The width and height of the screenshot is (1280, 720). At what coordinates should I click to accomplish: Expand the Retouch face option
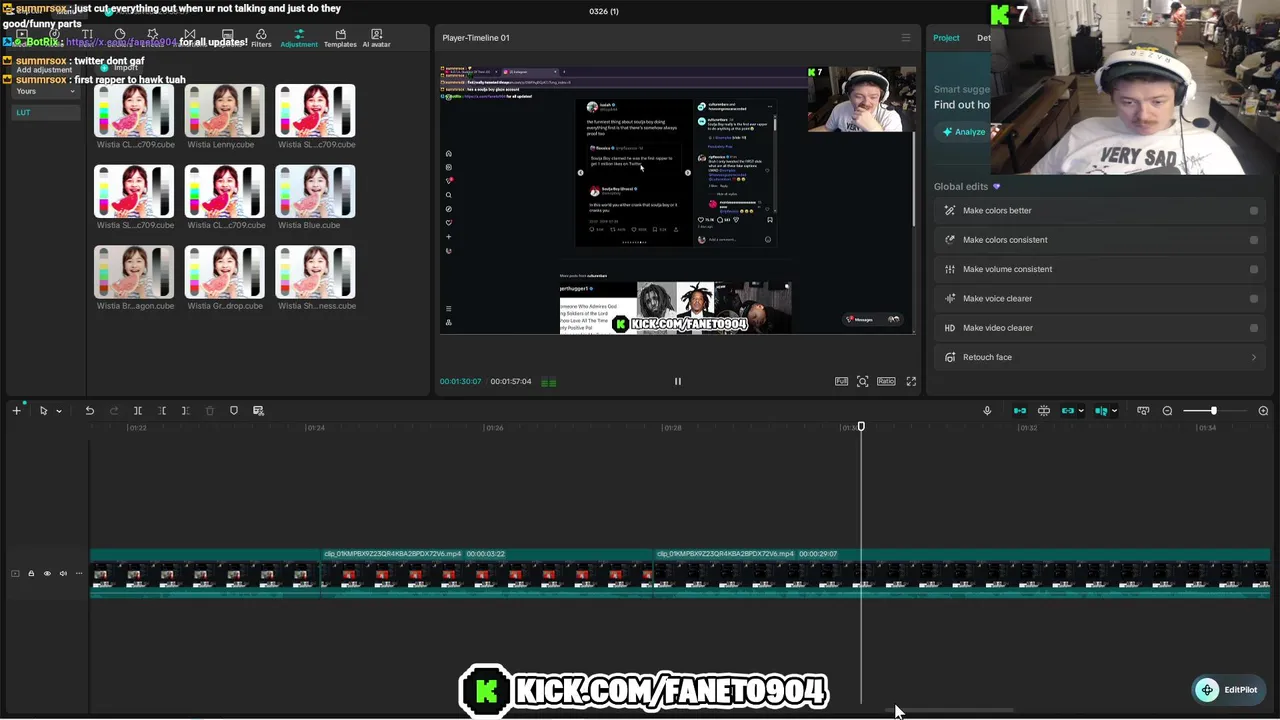tap(1100, 357)
